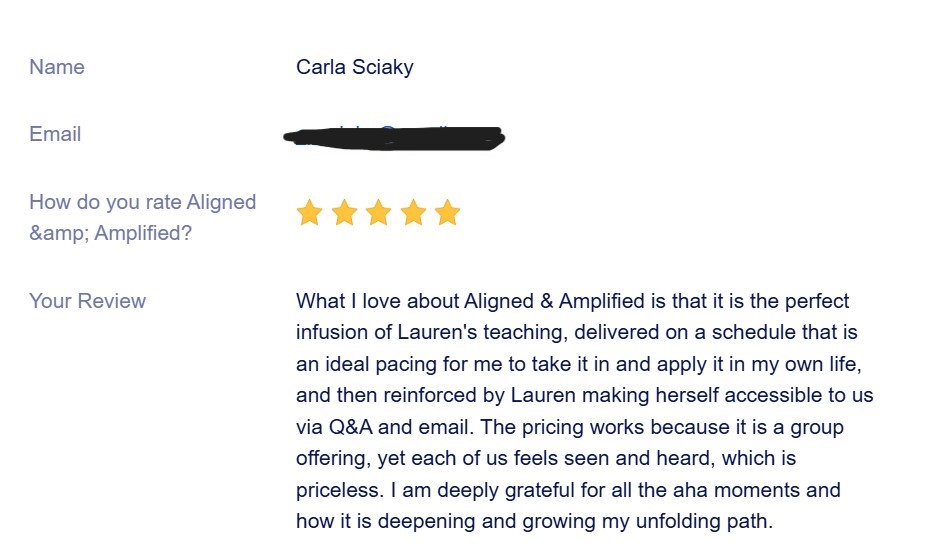The width and height of the screenshot is (927, 559).
Task: Click the line starting "priceless. I am deeply"
Action: tap(568, 490)
